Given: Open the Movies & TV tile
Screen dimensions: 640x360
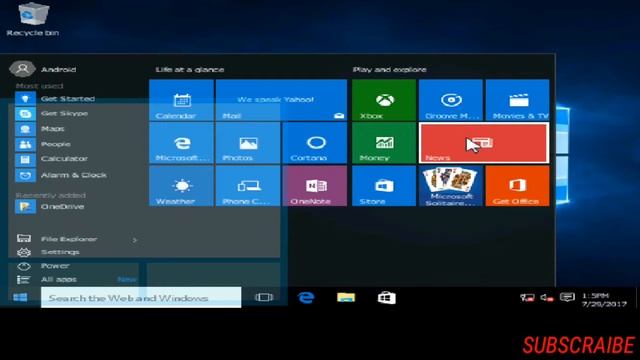Looking at the screenshot, I should coord(518,100).
